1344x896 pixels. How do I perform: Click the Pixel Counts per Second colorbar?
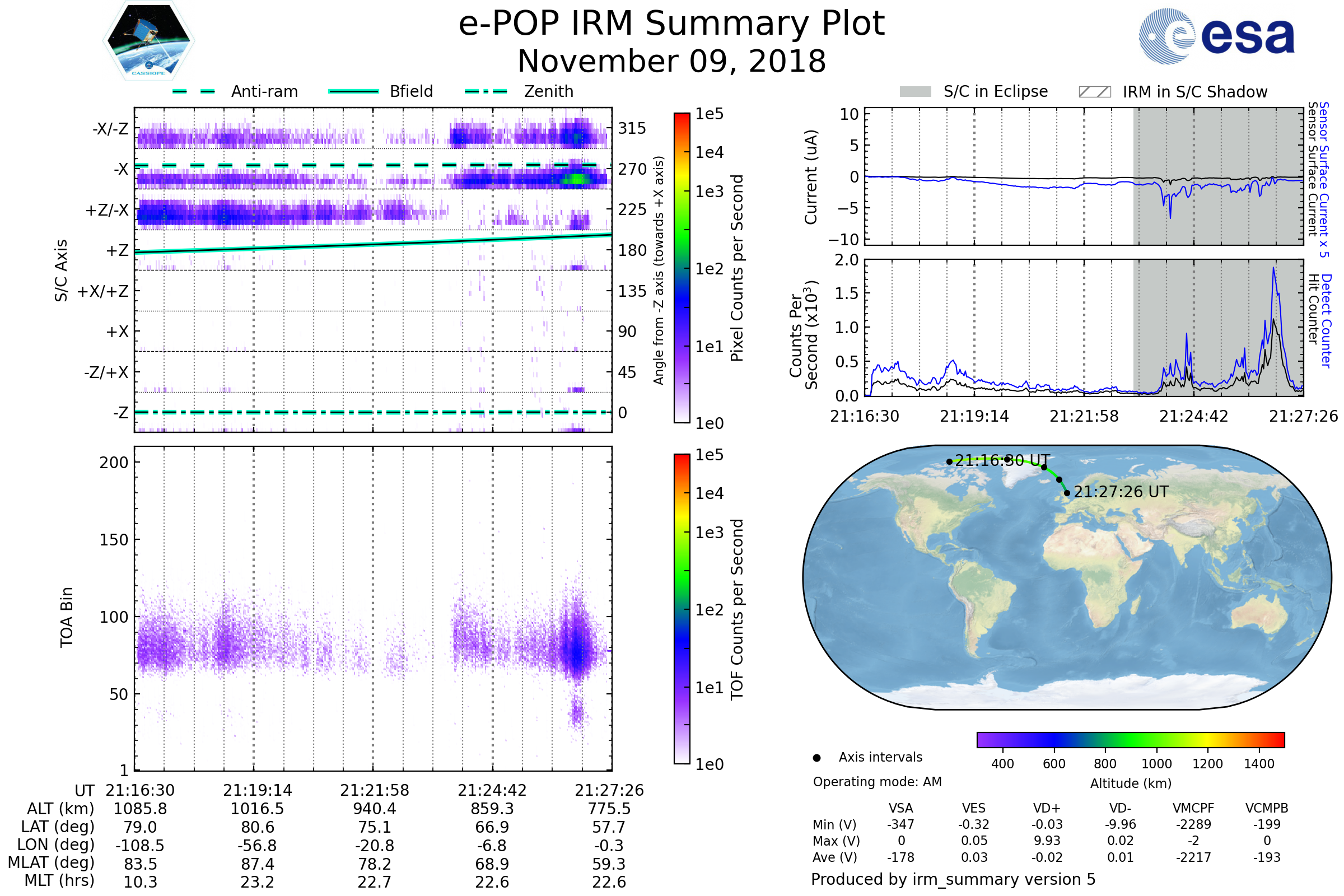click(682, 268)
